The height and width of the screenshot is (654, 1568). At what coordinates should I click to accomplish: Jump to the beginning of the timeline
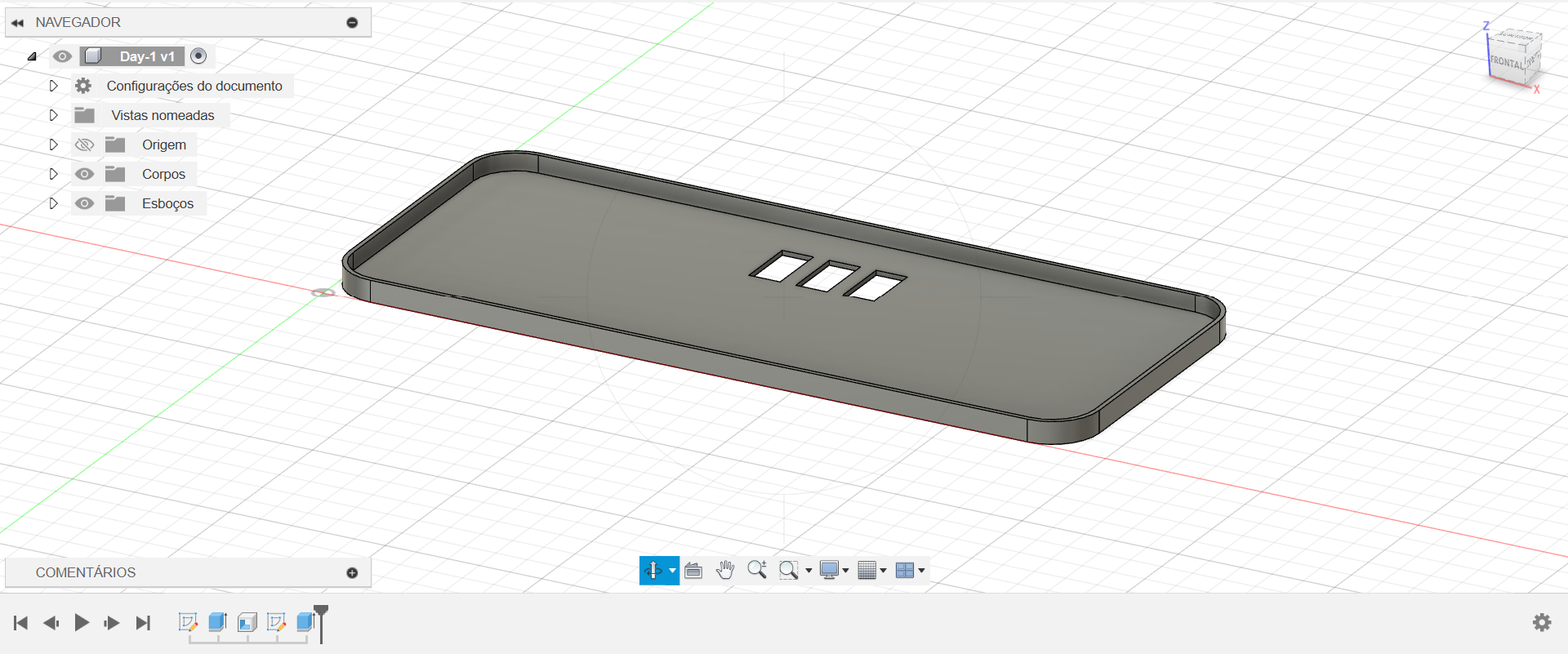21,623
